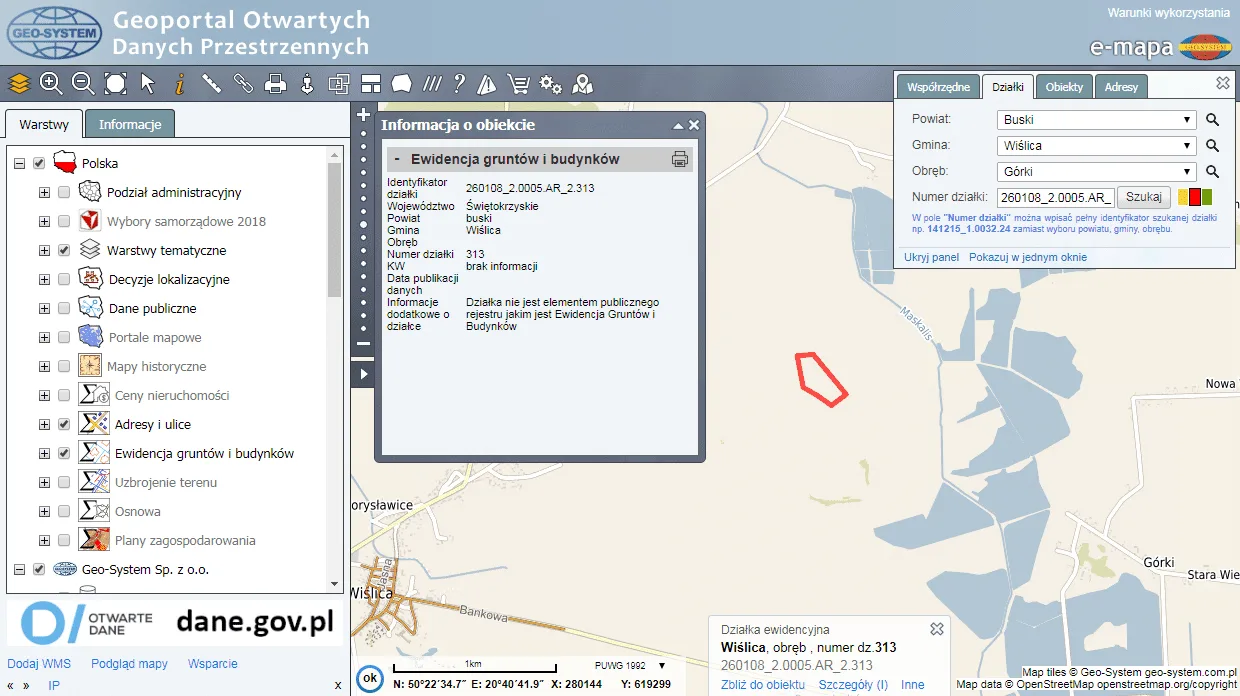Click the print icon in the toolbar
The height and width of the screenshot is (696, 1240).
coord(275,84)
